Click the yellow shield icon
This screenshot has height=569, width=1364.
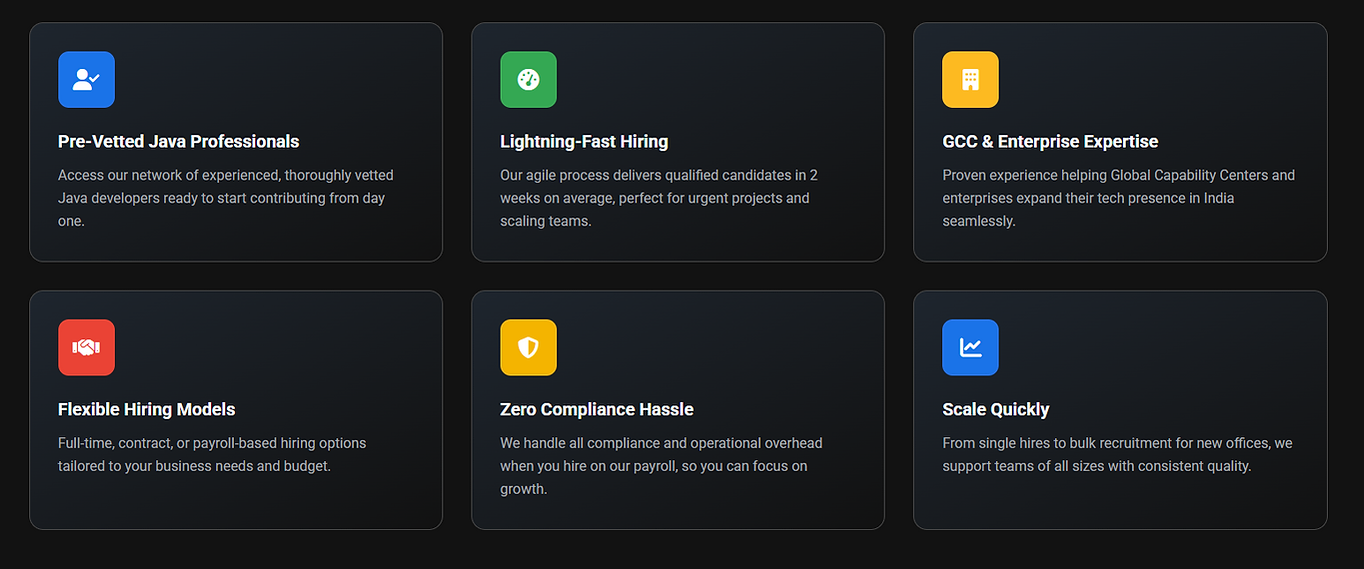click(x=528, y=348)
